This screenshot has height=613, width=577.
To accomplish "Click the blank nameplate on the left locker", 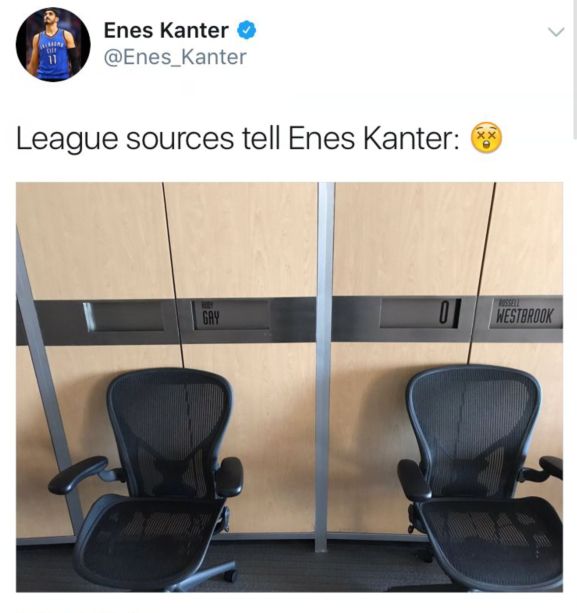I will coord(124,316).
